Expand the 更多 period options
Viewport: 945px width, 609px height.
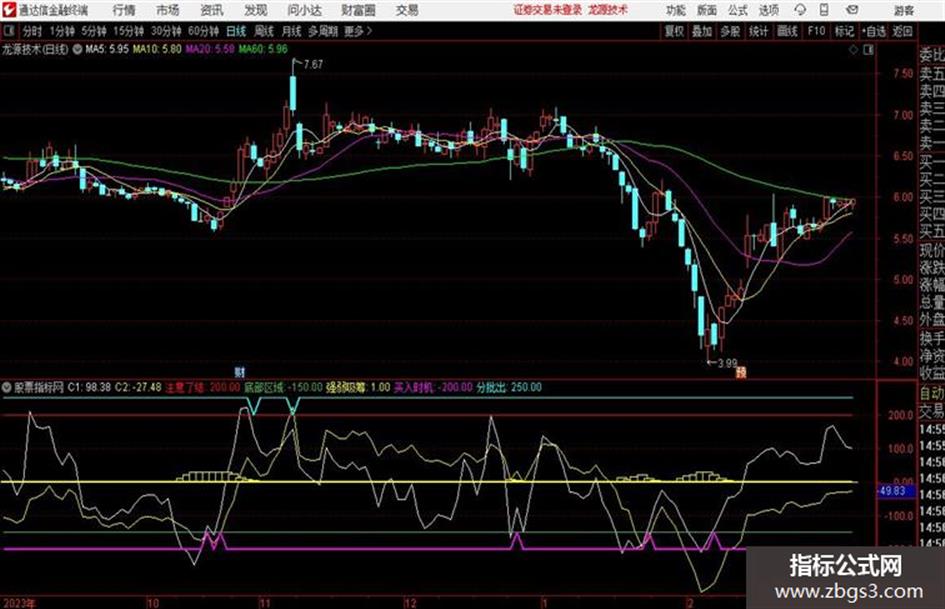pos(358,31)
